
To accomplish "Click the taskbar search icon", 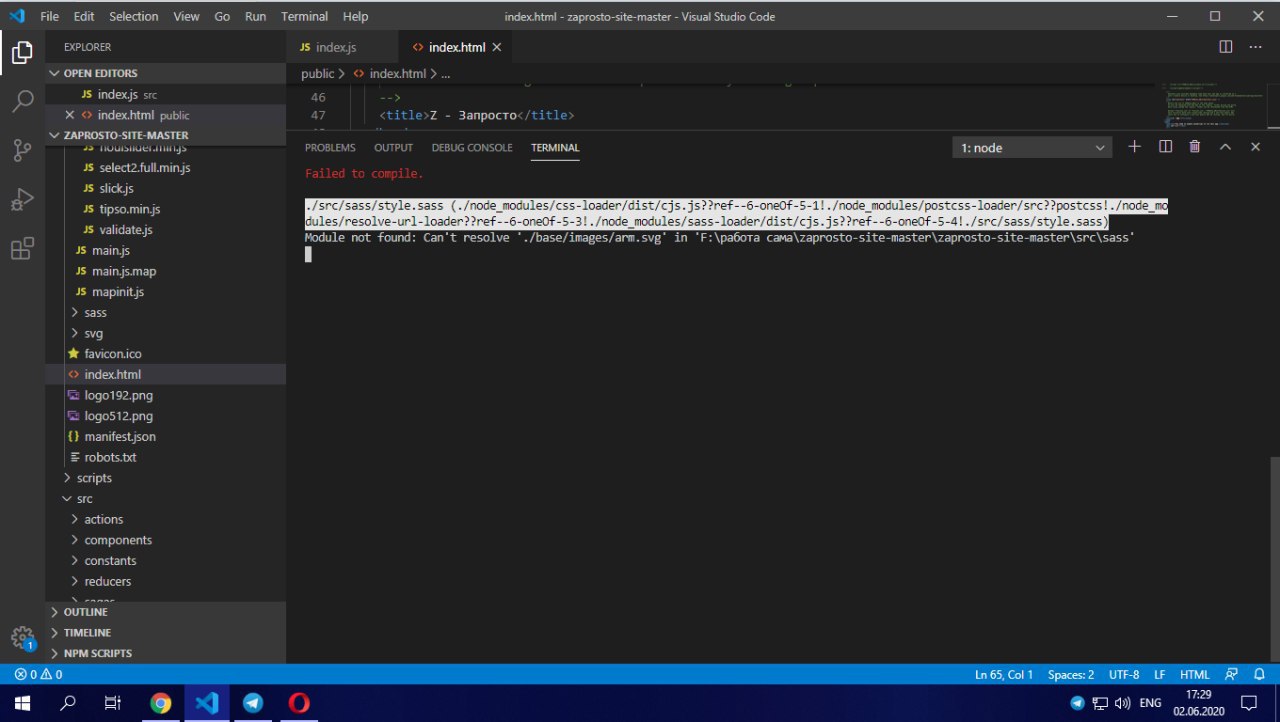I will (x=68, y=703).
